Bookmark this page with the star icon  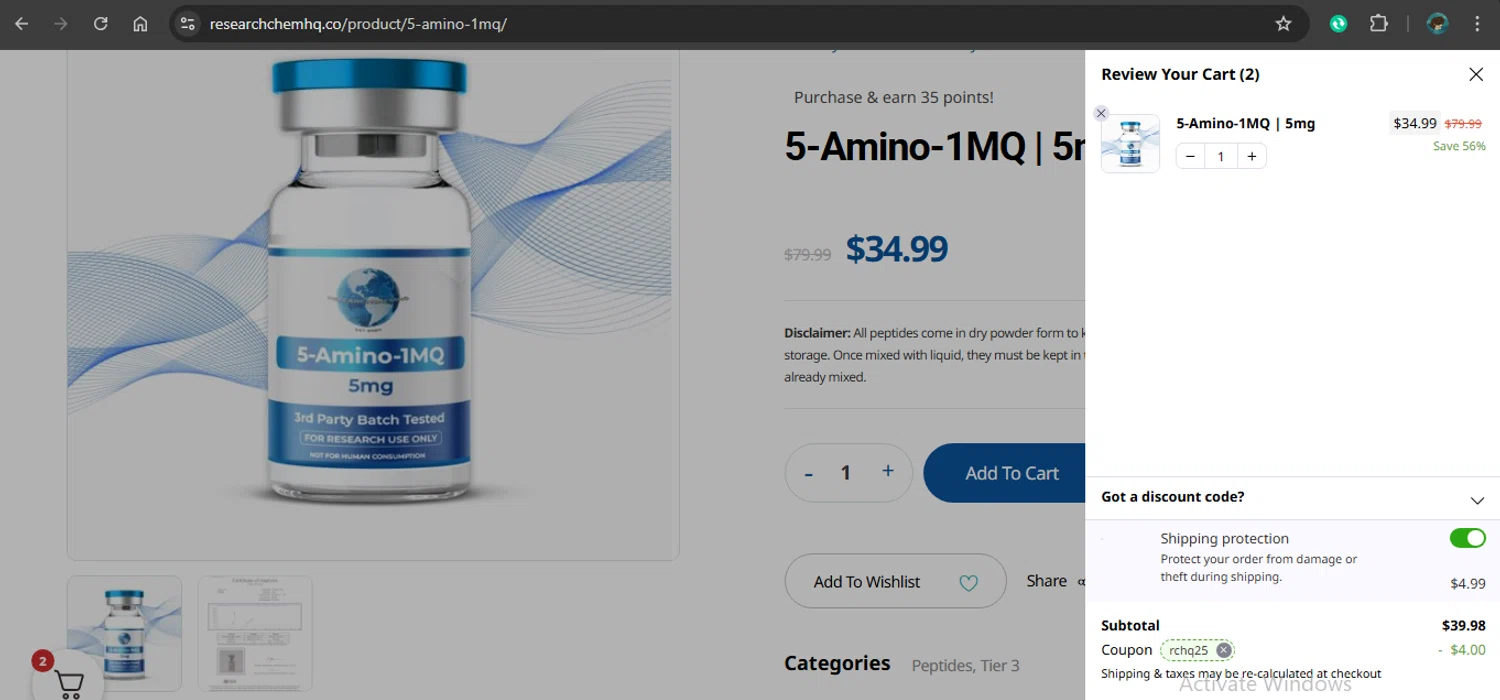pos(1283,24)
